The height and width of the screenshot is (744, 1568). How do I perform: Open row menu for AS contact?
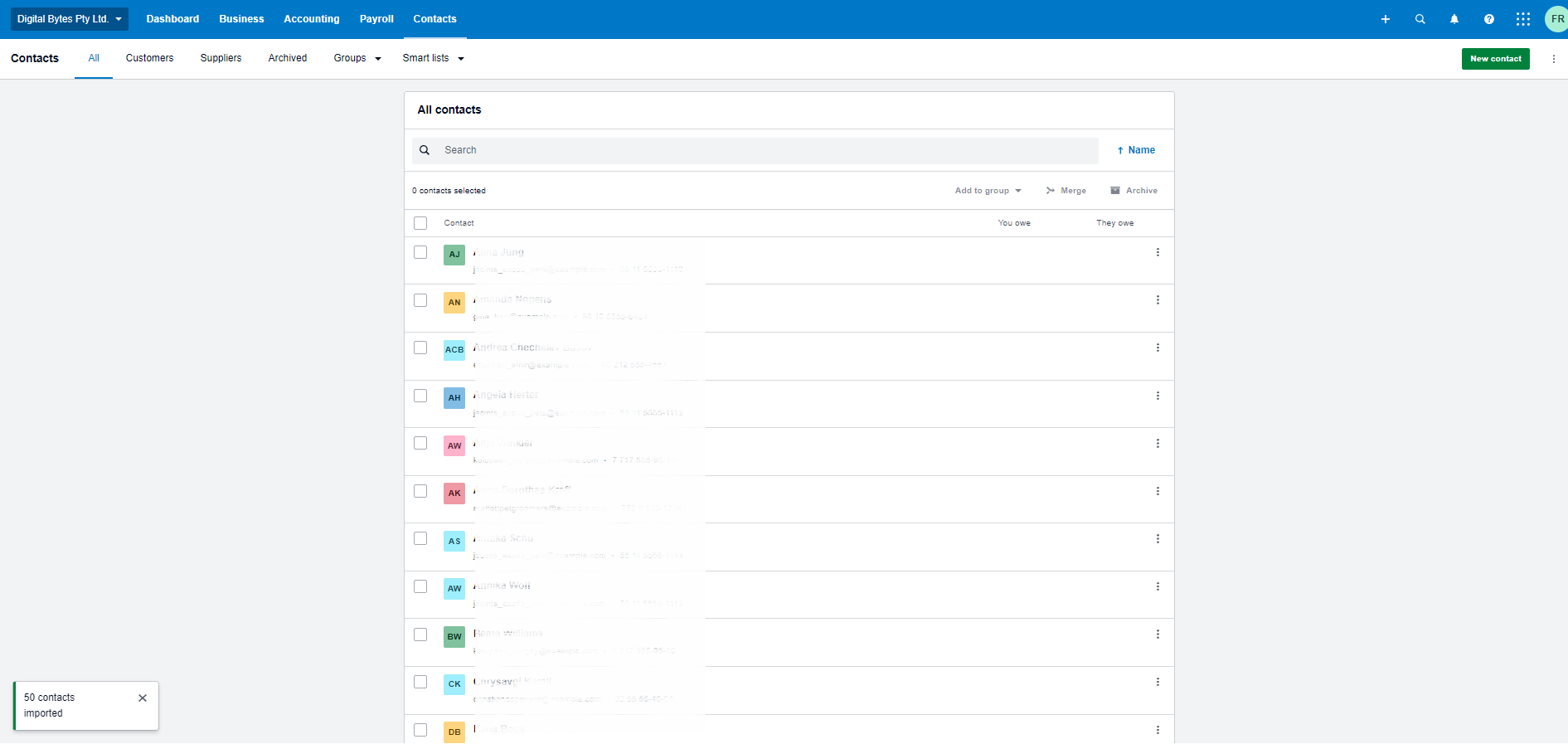coord(1158,539)
